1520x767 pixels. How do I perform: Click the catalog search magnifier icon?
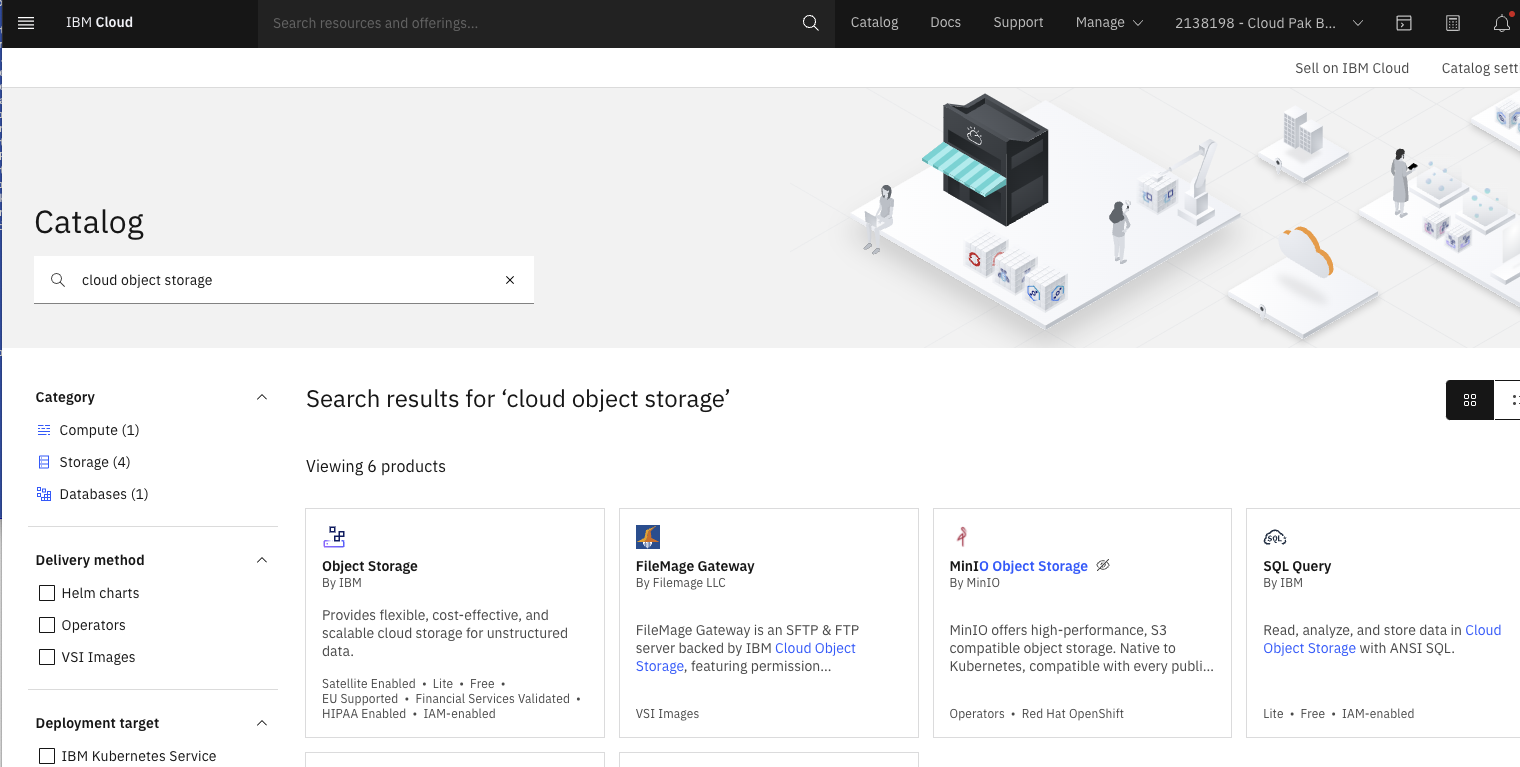click(x=58, y=280)
